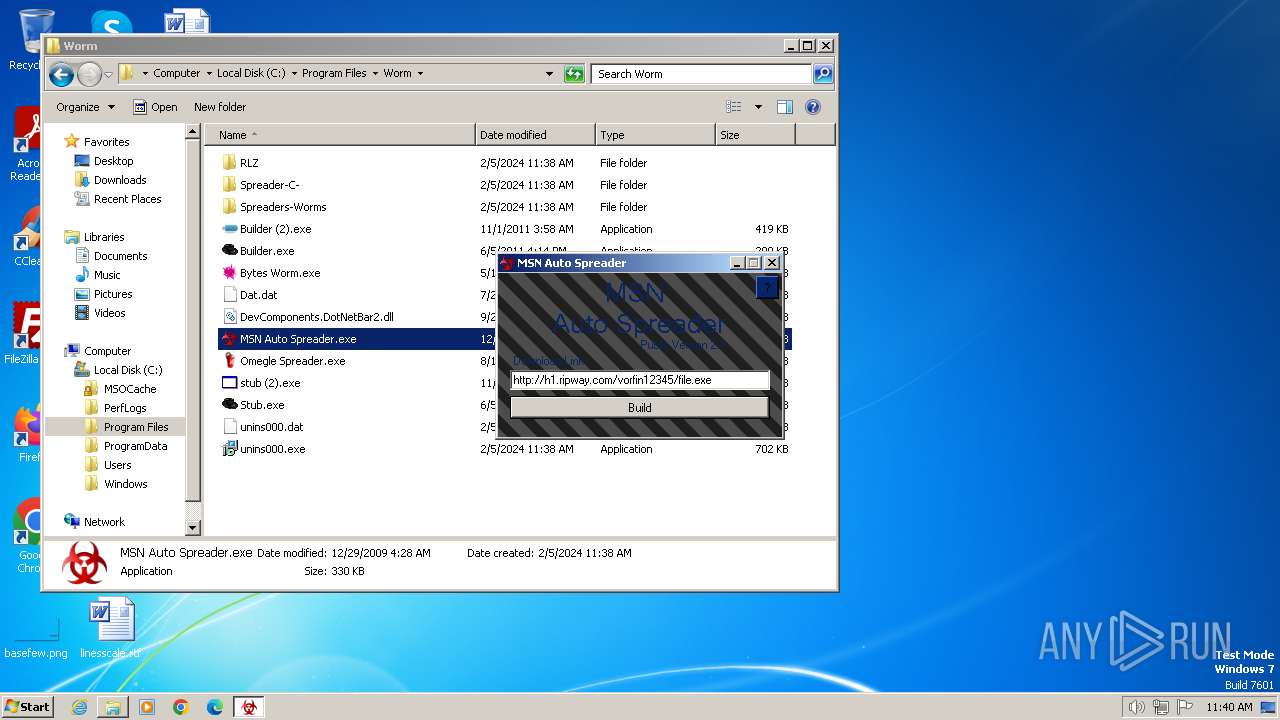Select Bytes Worm.exe file

coord(280,273)
